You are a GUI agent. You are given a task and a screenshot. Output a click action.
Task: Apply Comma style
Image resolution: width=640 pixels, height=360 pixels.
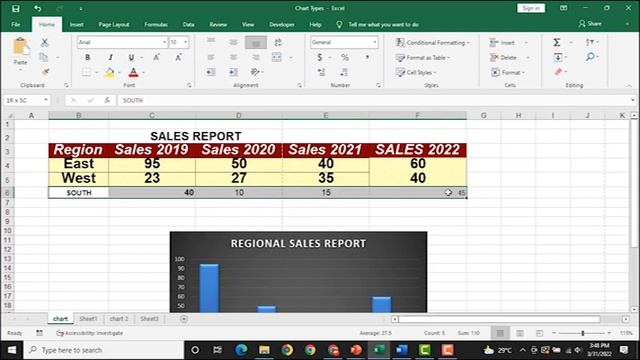pyautogui.click(x=367, y=58)
